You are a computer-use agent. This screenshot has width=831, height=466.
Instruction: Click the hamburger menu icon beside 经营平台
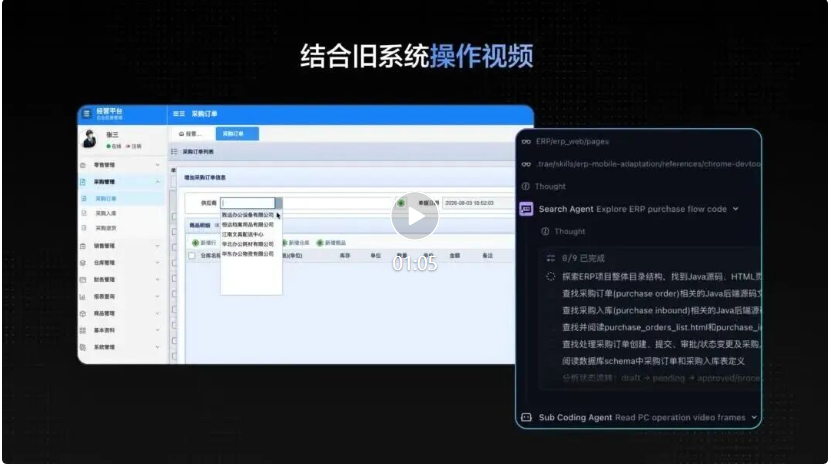pyautogui.click(x=87, y=113)
